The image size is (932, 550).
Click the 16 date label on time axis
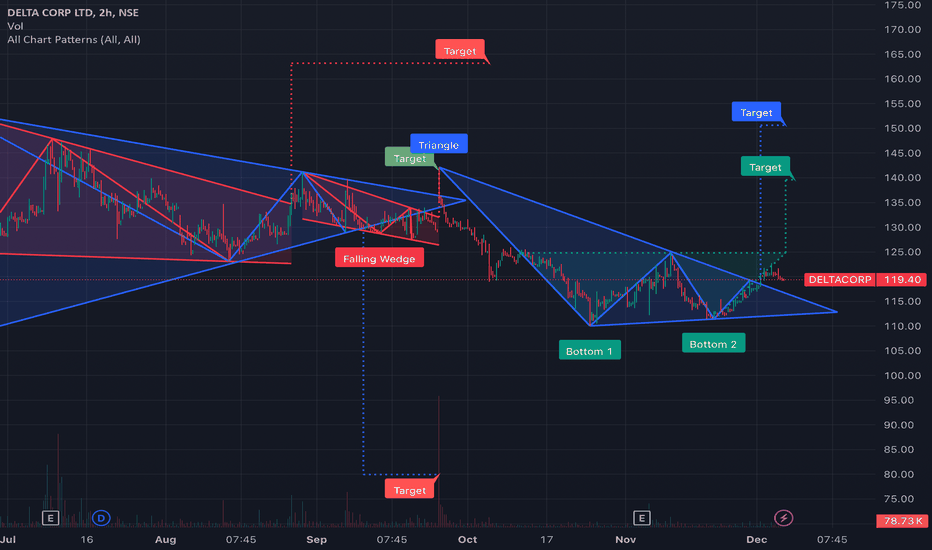pyautogui.click(x=87, y=539)
